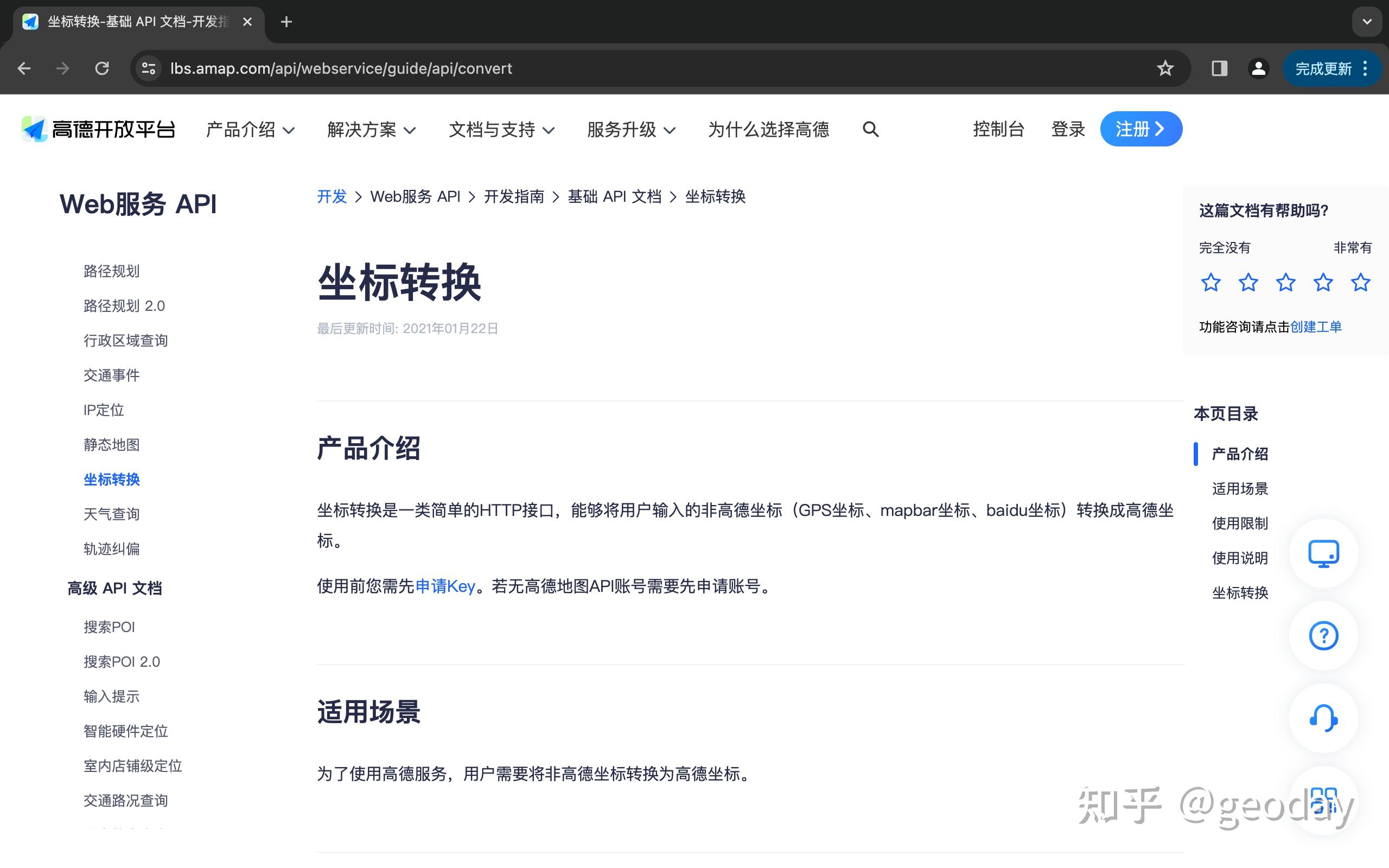Screen dimensions: 1389x868
Task: Expand the 解决方案 navigation menu
Action: click(371, 130)
